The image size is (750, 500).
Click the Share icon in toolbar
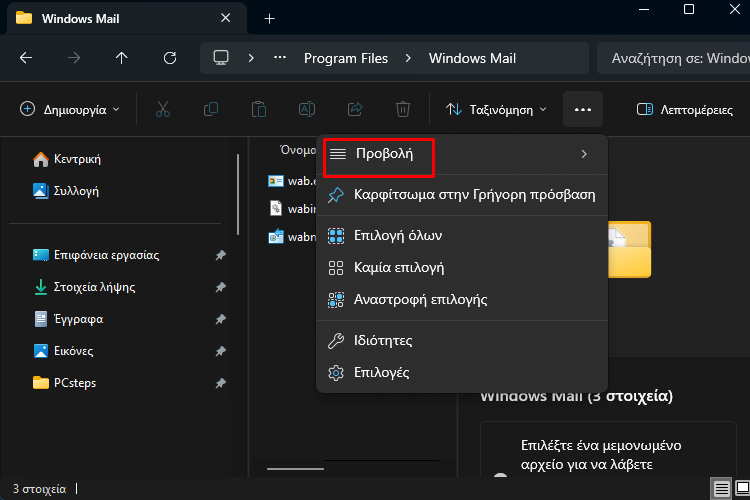pyautogui.click(x=355, y=110)
